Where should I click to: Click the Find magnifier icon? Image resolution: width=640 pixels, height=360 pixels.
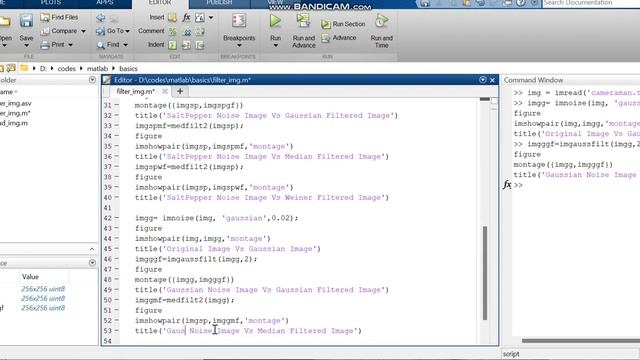click(x=100, y=44)
